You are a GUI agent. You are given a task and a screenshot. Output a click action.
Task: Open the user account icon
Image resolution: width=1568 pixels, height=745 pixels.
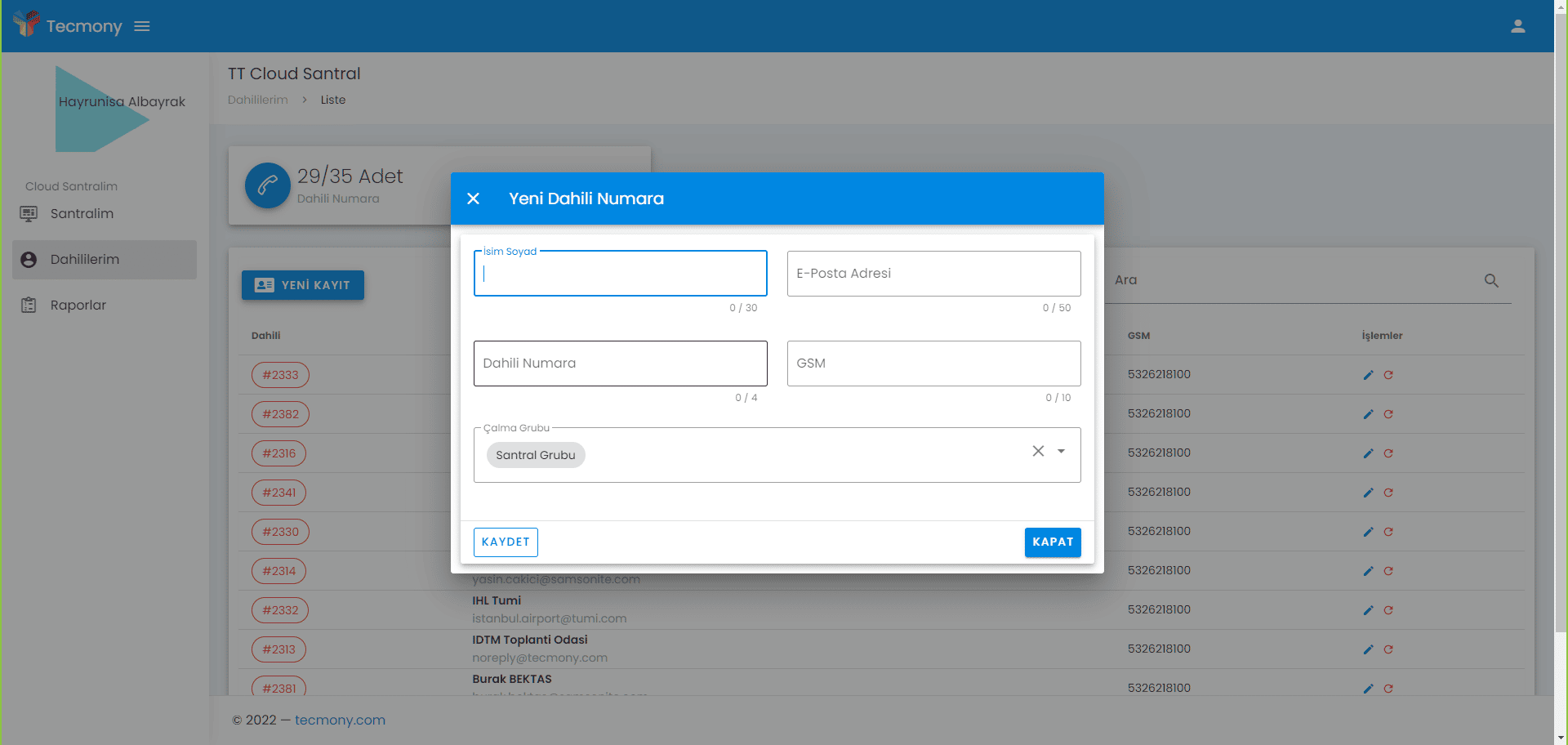pyautogui.click(x=1518, y=26)
